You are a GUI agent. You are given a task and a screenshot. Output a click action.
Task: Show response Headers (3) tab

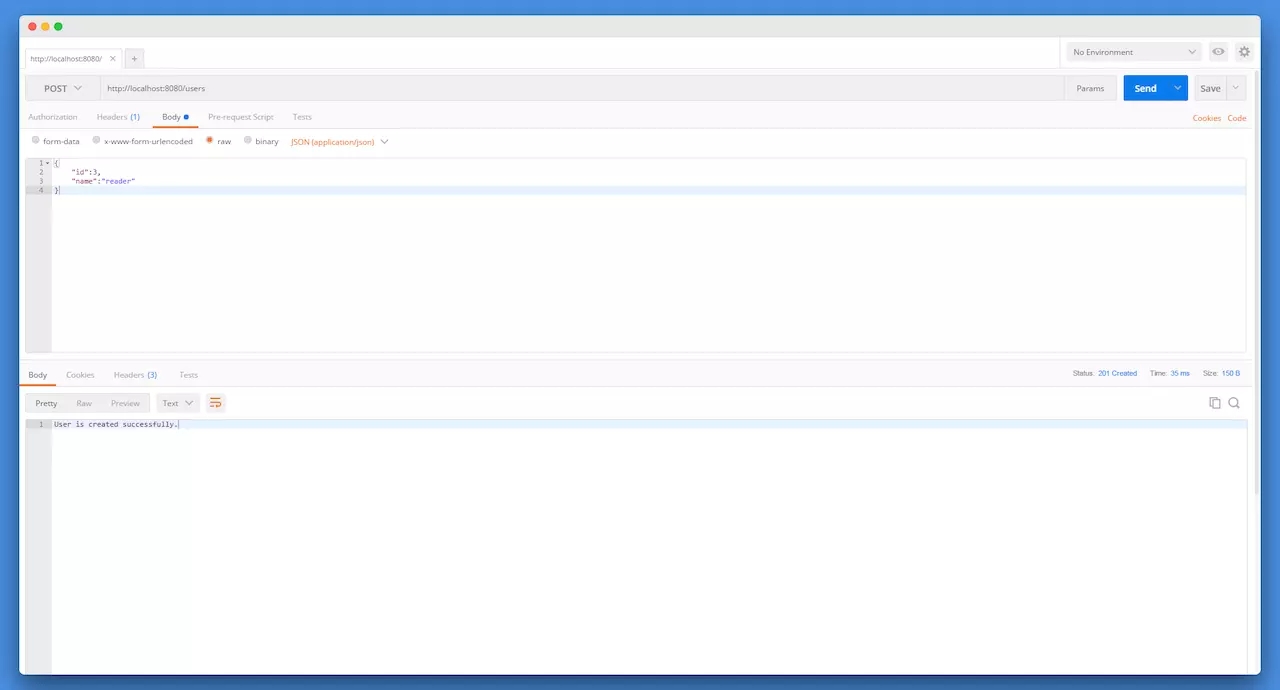tap(135, 375)
